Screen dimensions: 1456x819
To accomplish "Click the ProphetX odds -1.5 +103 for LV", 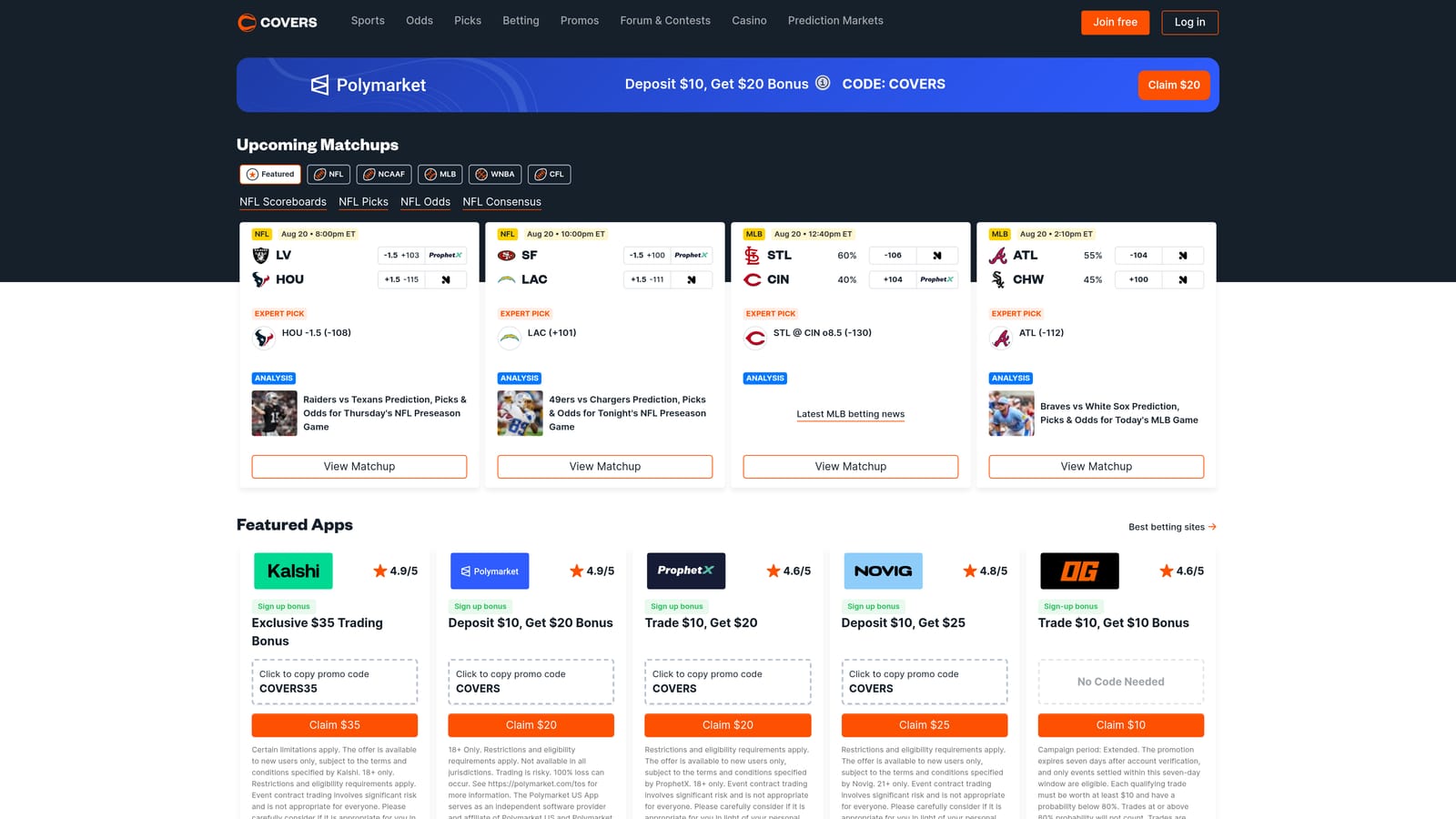I will 422,255.
